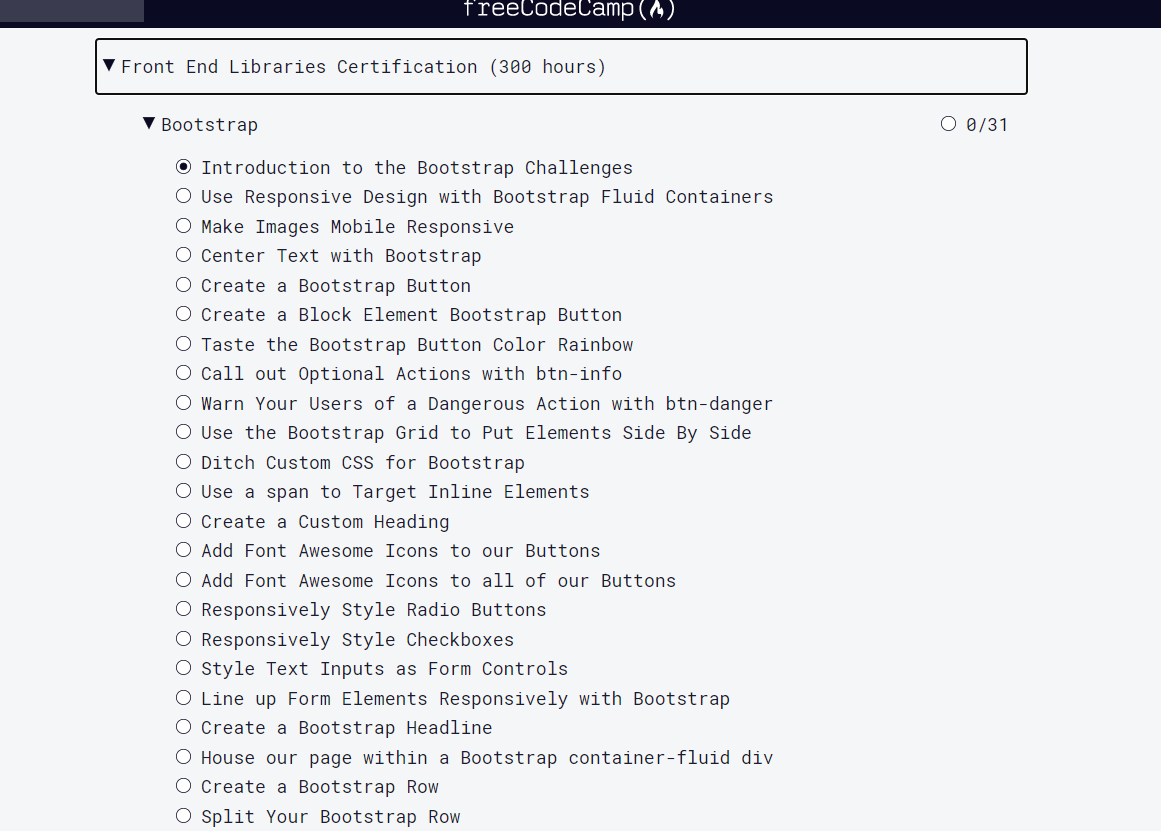The image size is (1161, 831).
Task: Open Use Responsive Design with Bootstrap Fluid Containers
Action: tap(487, 197)
